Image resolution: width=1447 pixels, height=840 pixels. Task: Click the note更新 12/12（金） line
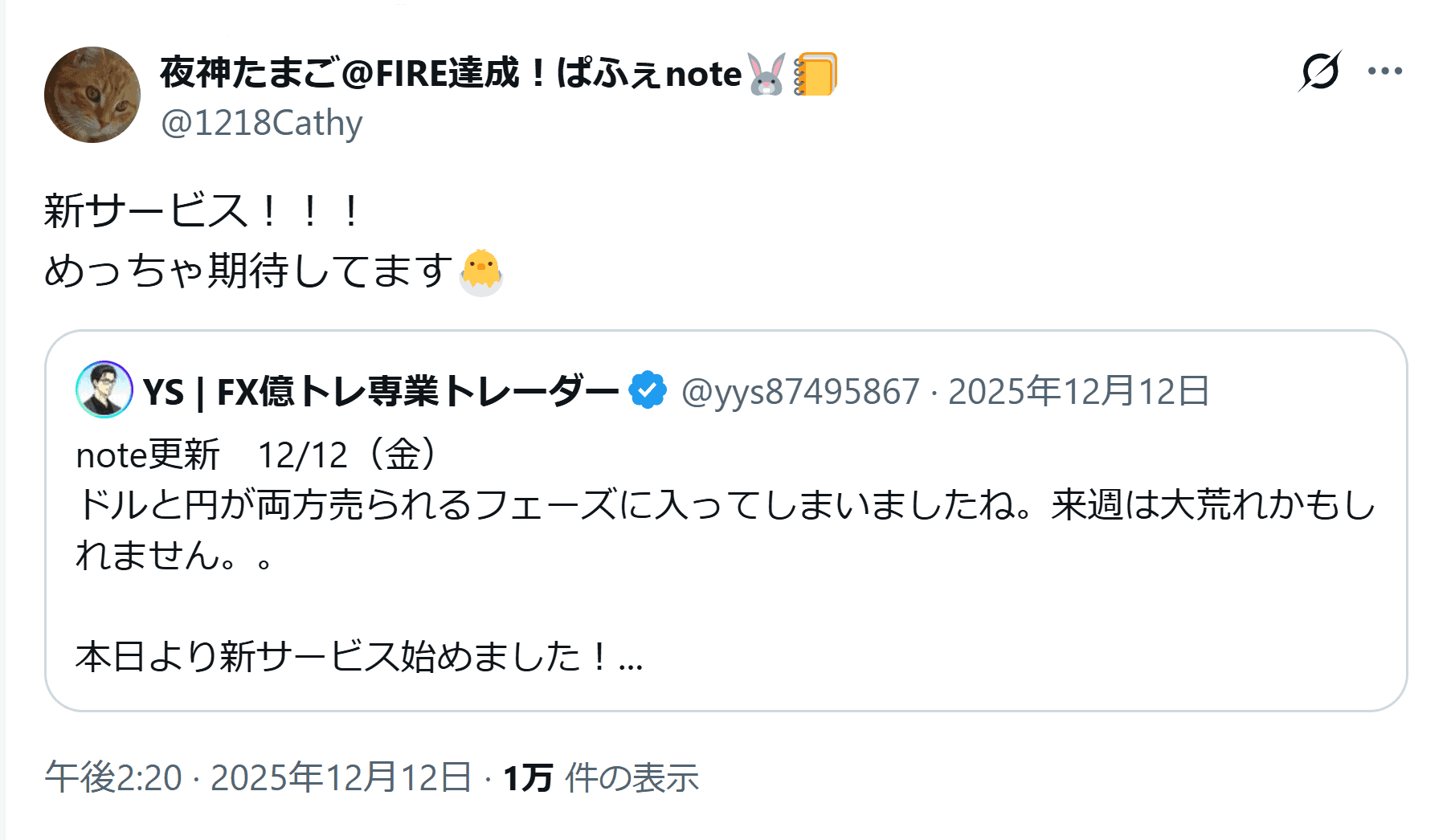coord(257,455)
